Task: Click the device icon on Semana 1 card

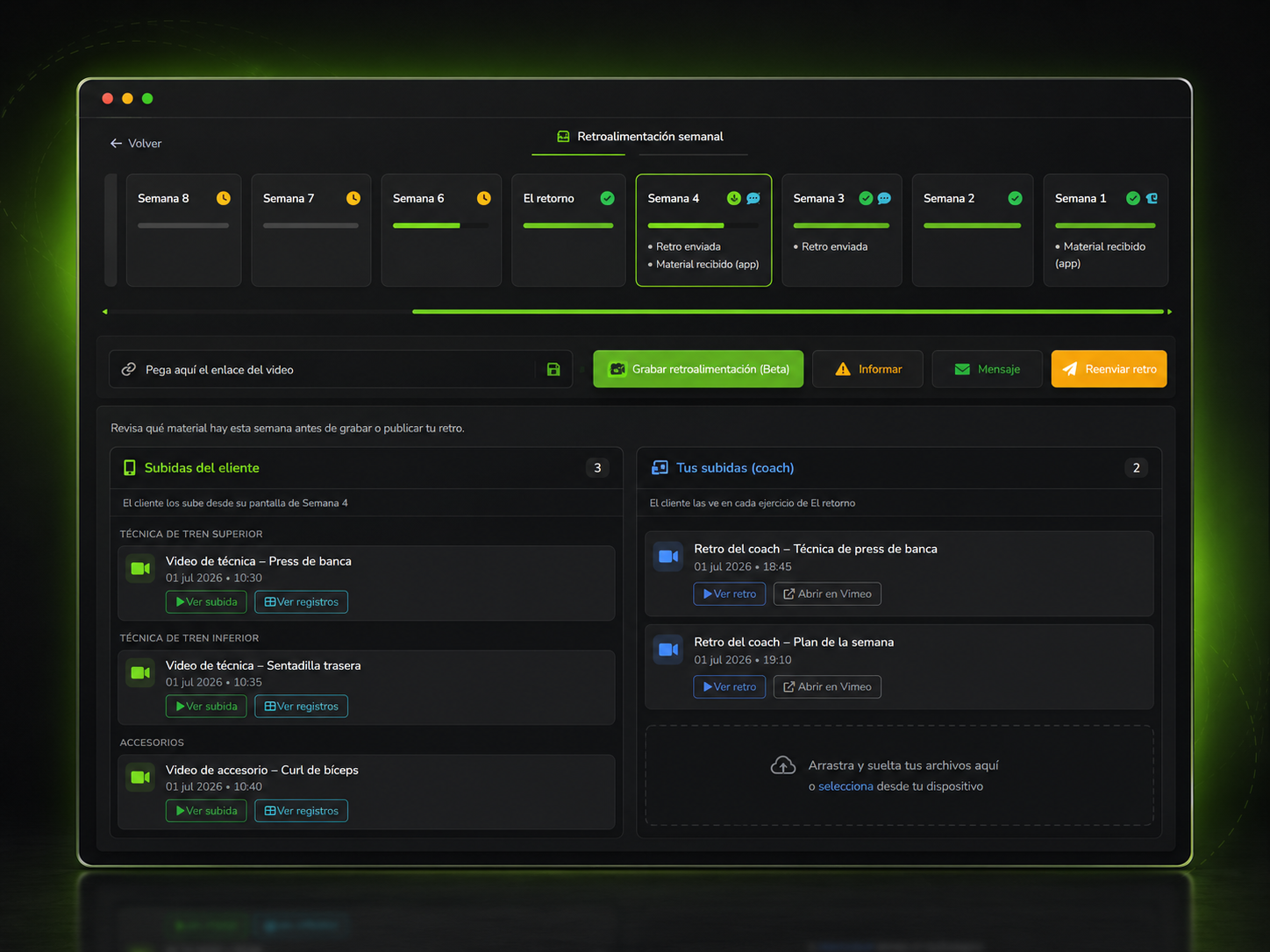Action: [x=1152, y=198]
